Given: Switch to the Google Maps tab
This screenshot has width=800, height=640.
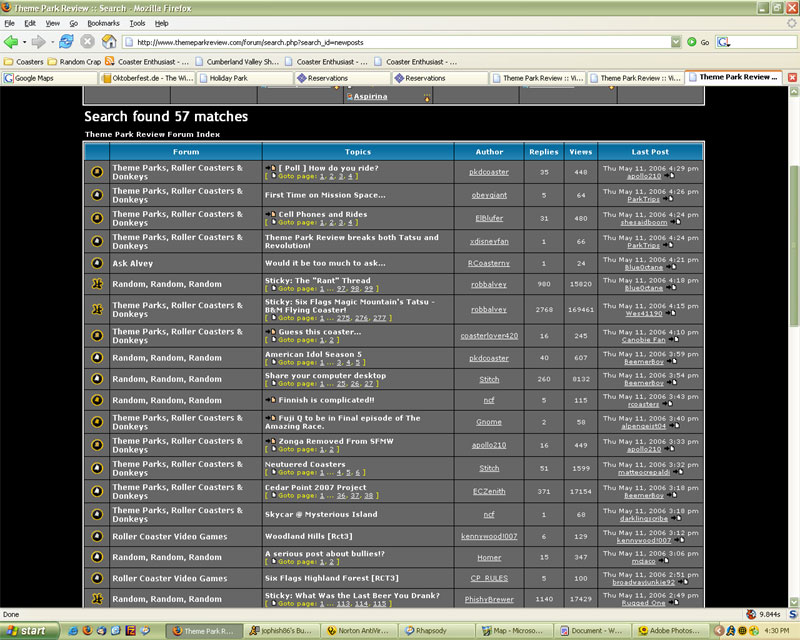Looking at the screenshot, I should coord(49,78).
